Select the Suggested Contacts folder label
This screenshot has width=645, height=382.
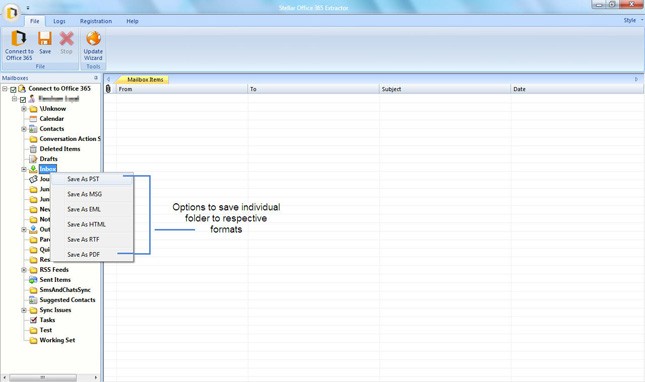point(67,300)
